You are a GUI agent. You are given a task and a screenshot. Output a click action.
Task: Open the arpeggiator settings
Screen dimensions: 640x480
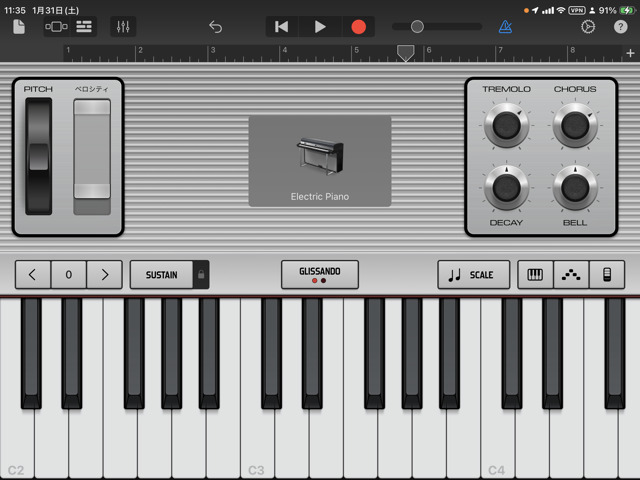click(571, 274)
